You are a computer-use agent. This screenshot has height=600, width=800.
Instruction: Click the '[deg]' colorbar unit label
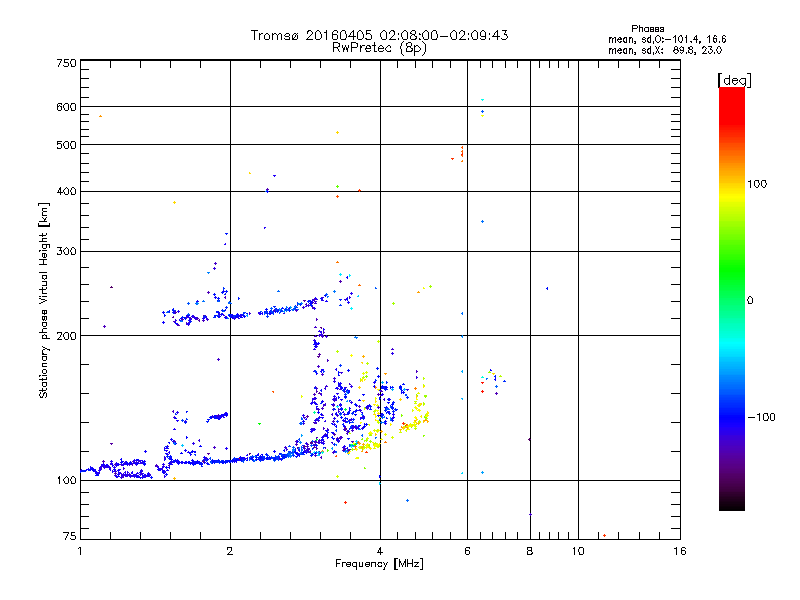pos(734,80)
